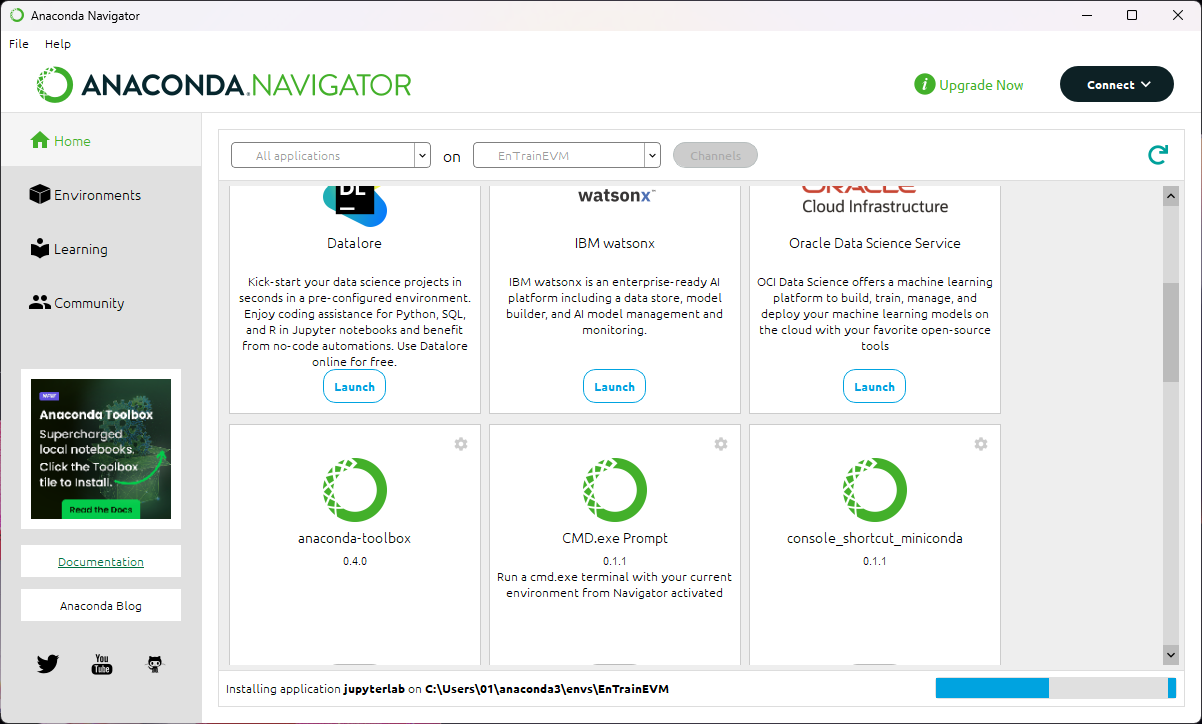
Task: Switch to the Environments tab
Action: click(x=97, y=195)
